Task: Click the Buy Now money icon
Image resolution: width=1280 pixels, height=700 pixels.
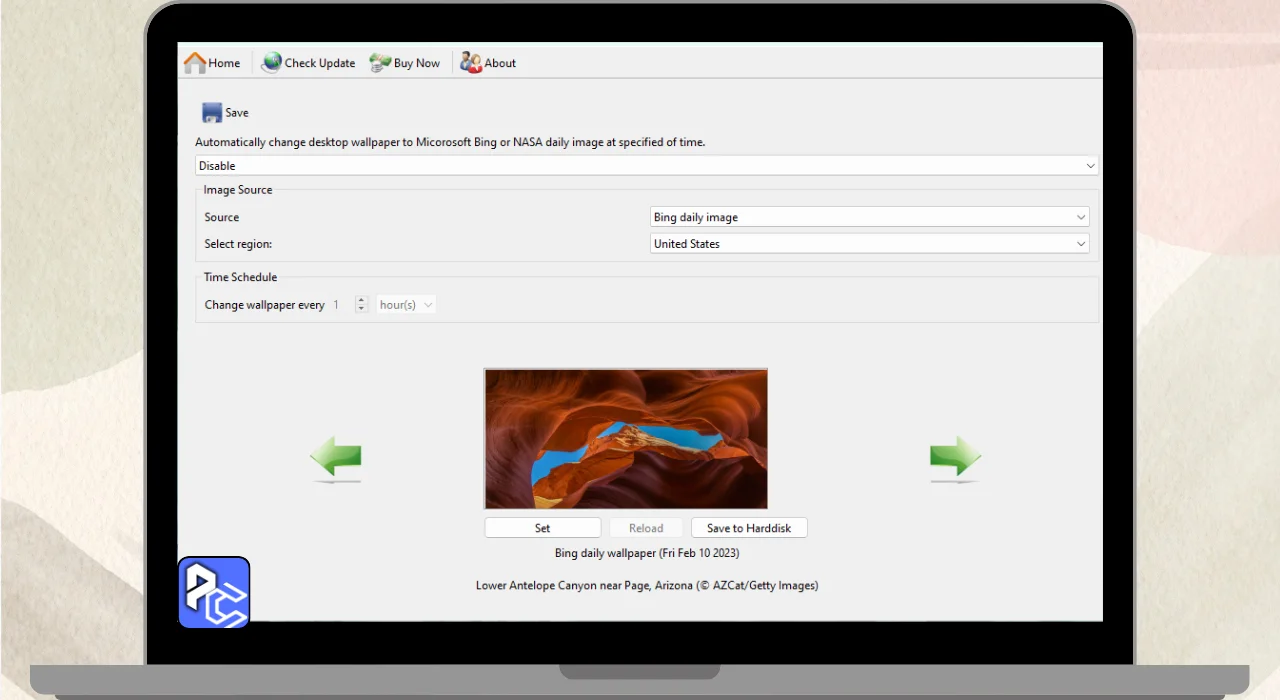Action: coord(380,62)
